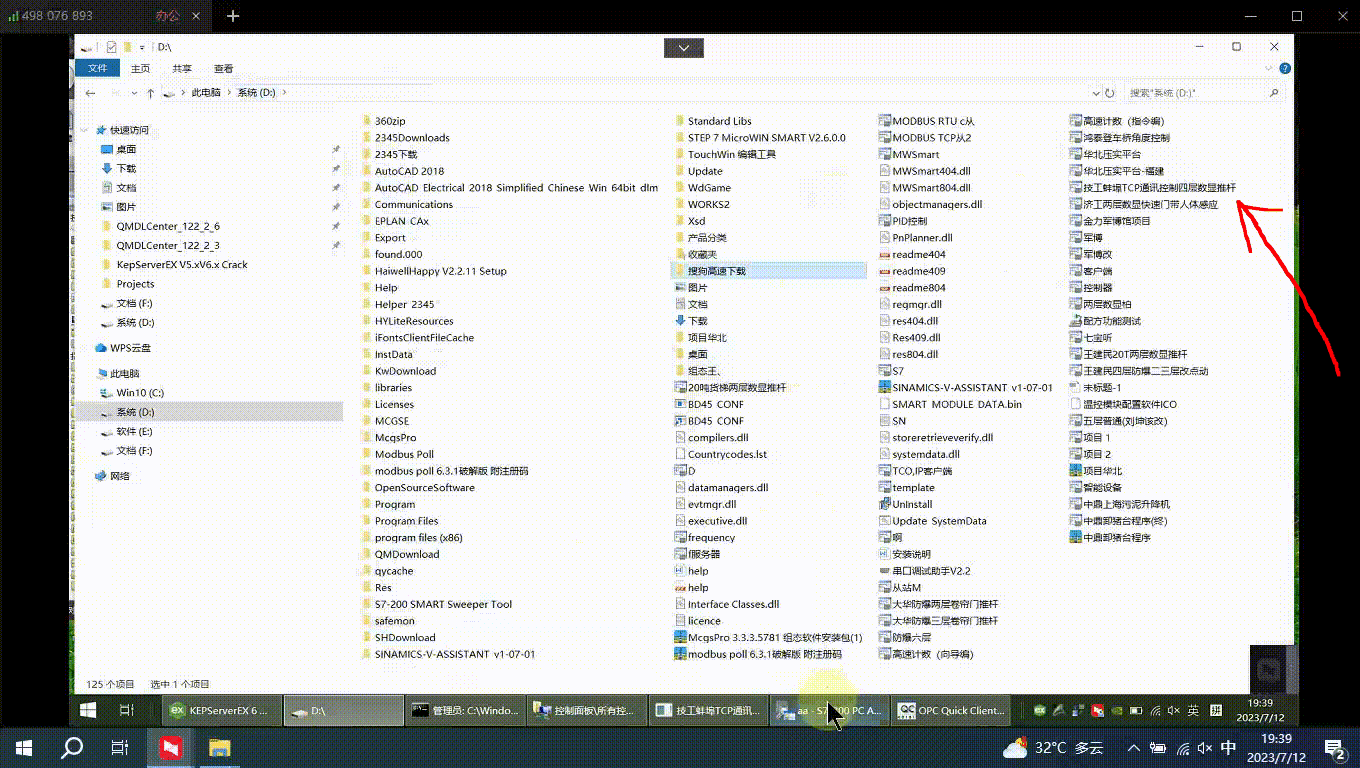1360x768 pixels.
Task: Open 管理员: C:\Windo... console in remote taskbar
Action: [466, 710]
